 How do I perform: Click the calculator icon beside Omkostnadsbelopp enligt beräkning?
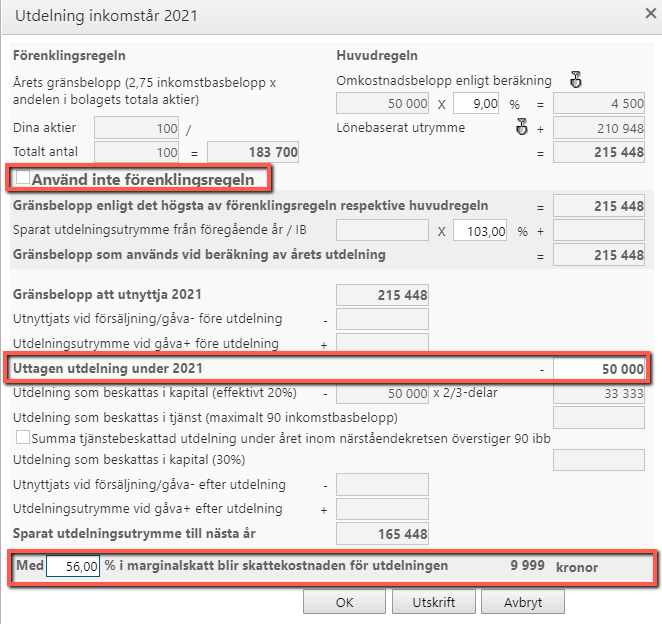[x=575, y=79]
